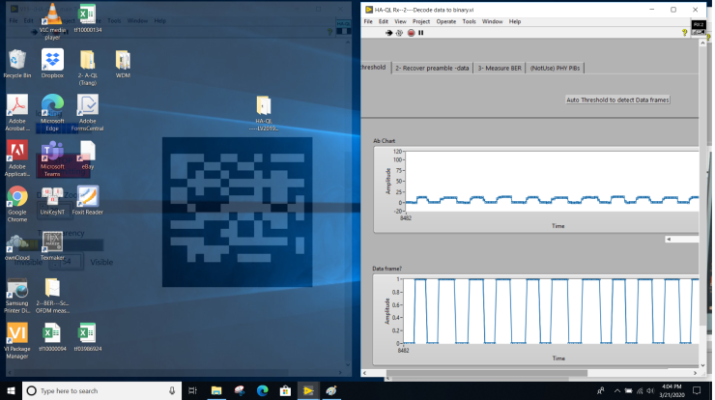The height and width of the screenshot is (400, 715).
Task: Select the 2- A-QL (Trang) folder icon
Action: (87, 67)
